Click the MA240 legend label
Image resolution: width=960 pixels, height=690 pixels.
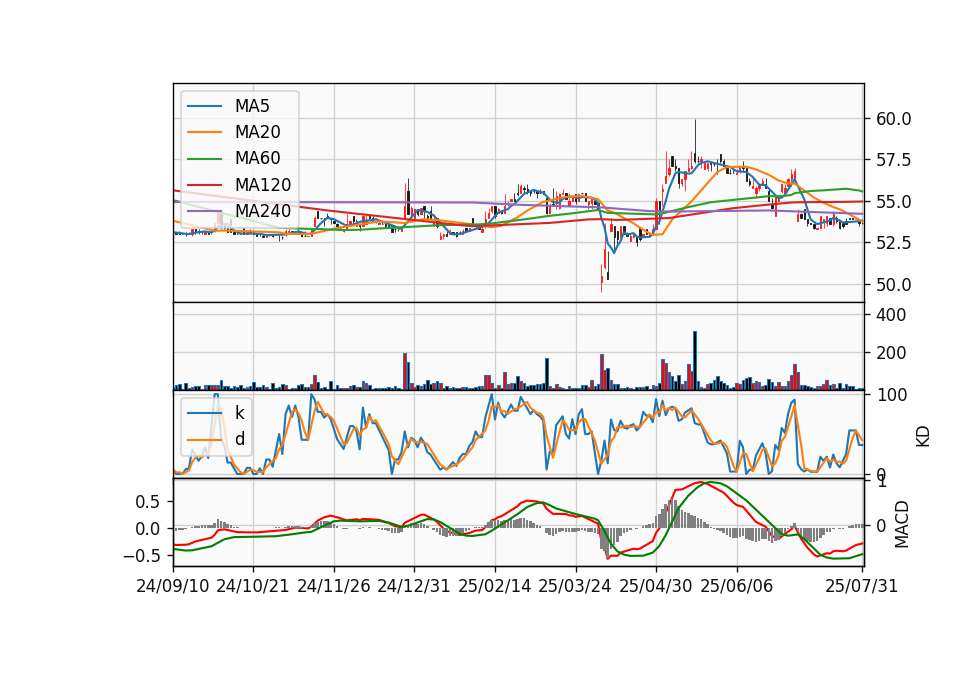tap(263, 211)
